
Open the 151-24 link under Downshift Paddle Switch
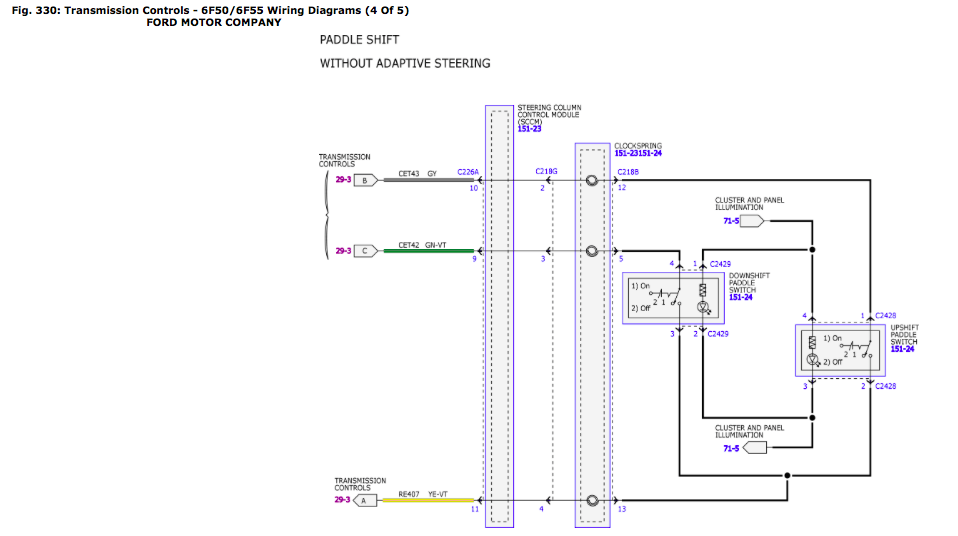pyautogui.click(x=741, y=296)
